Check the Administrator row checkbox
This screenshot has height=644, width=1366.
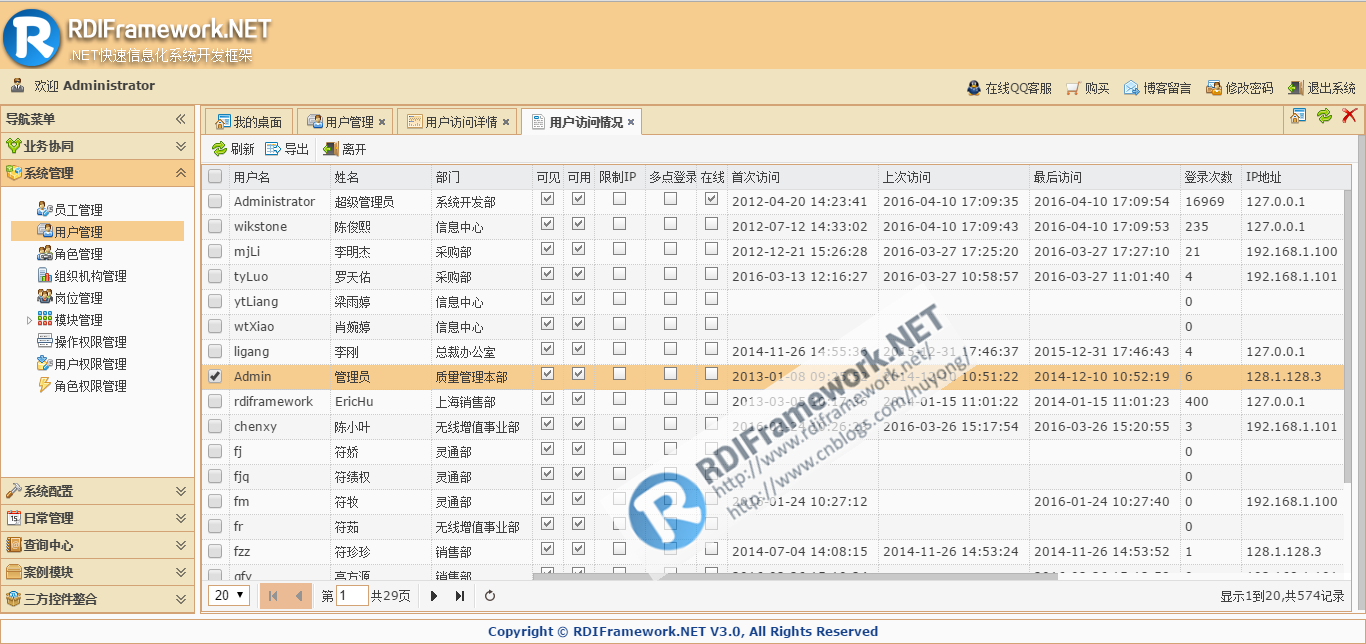pos(215,201)
